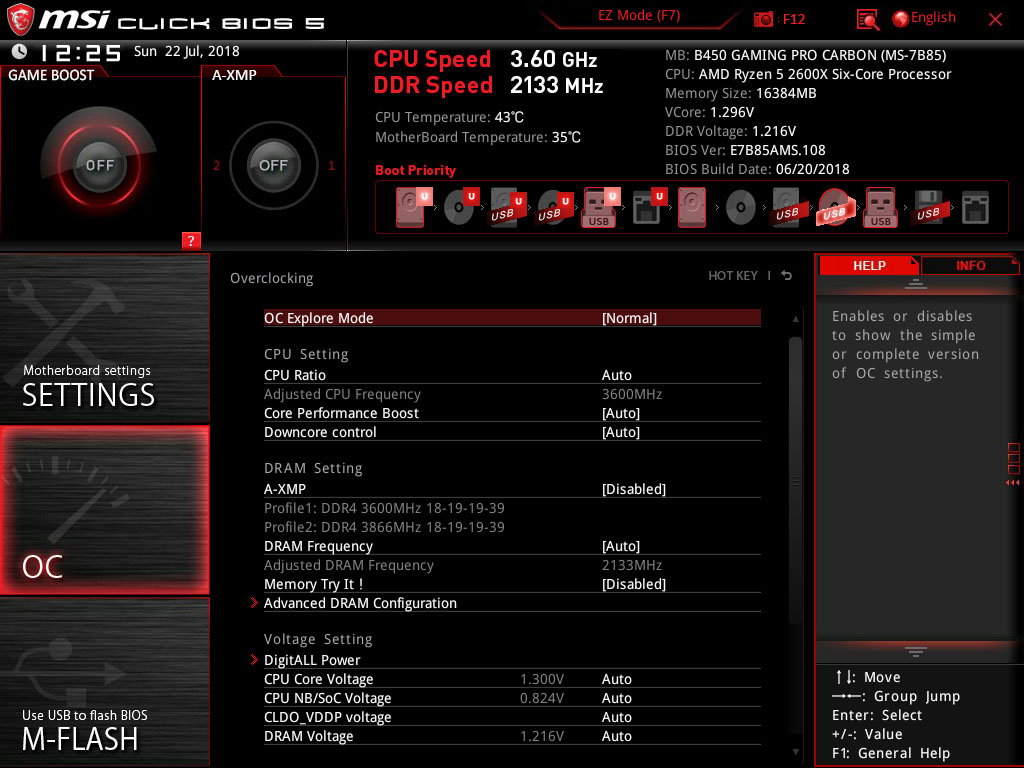
Task: Click the network boot device icon
Action: [974, 207]
